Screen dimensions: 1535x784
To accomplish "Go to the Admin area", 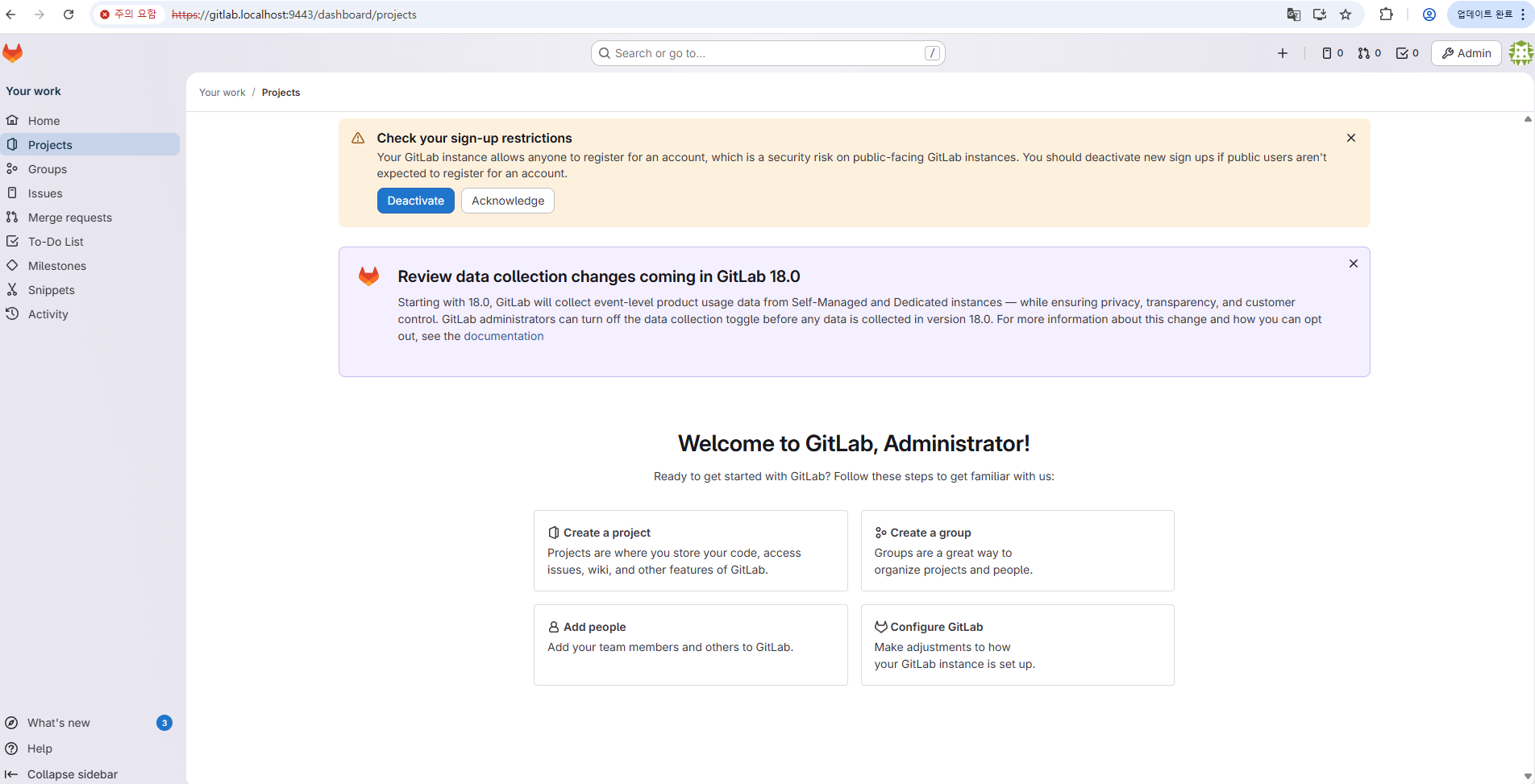I will click(x=1466, y=53).
